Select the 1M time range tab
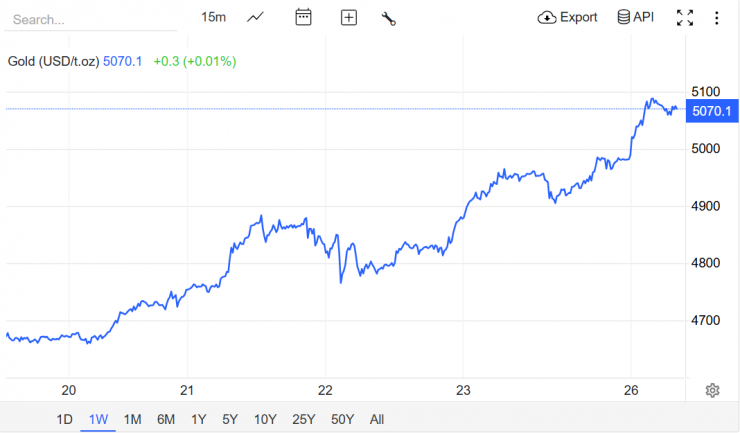740x433 pixels. pyautogui.click(x=132, y=419)
